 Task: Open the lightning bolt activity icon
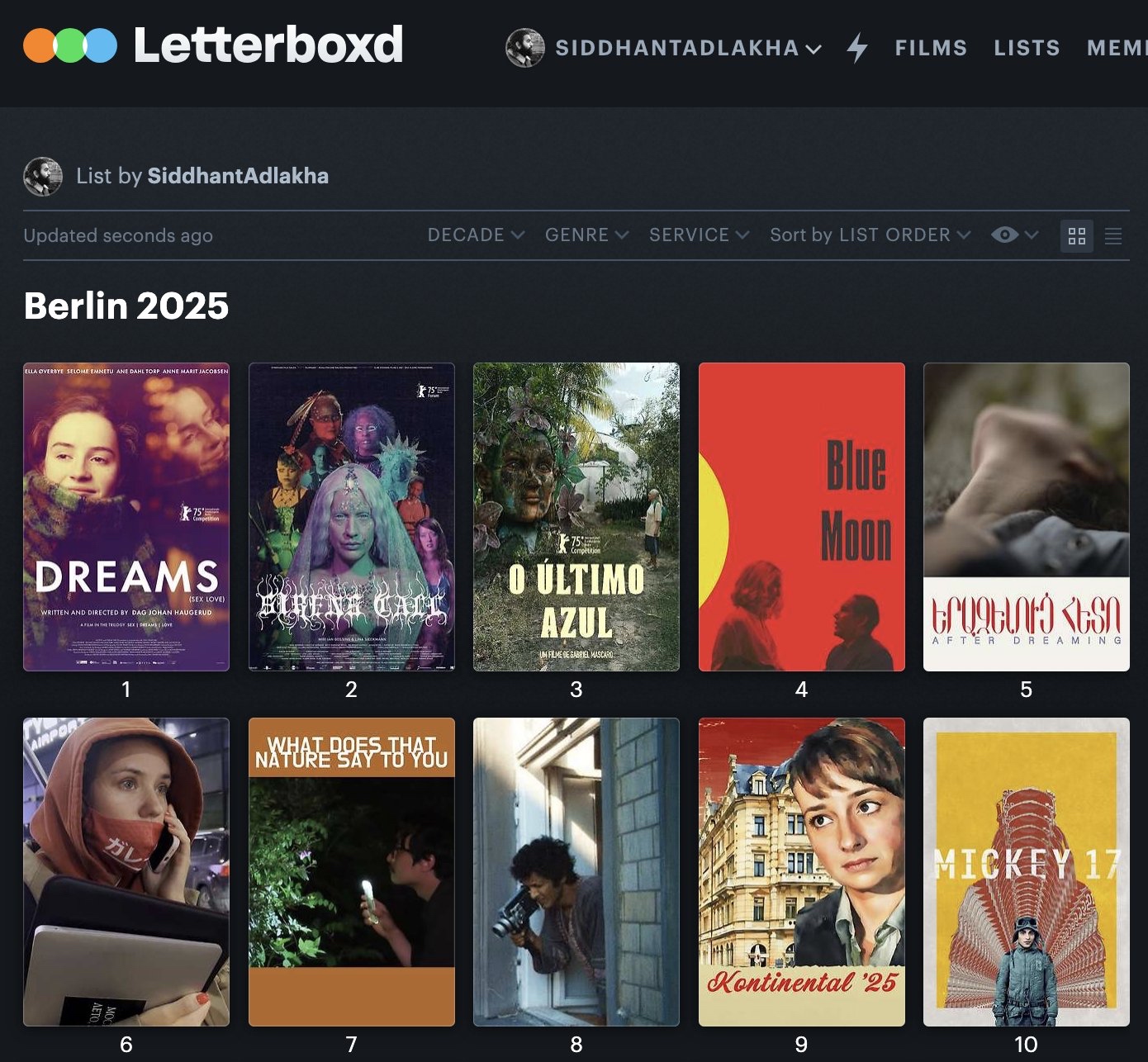pyautogui.click(x=857, y=48)
